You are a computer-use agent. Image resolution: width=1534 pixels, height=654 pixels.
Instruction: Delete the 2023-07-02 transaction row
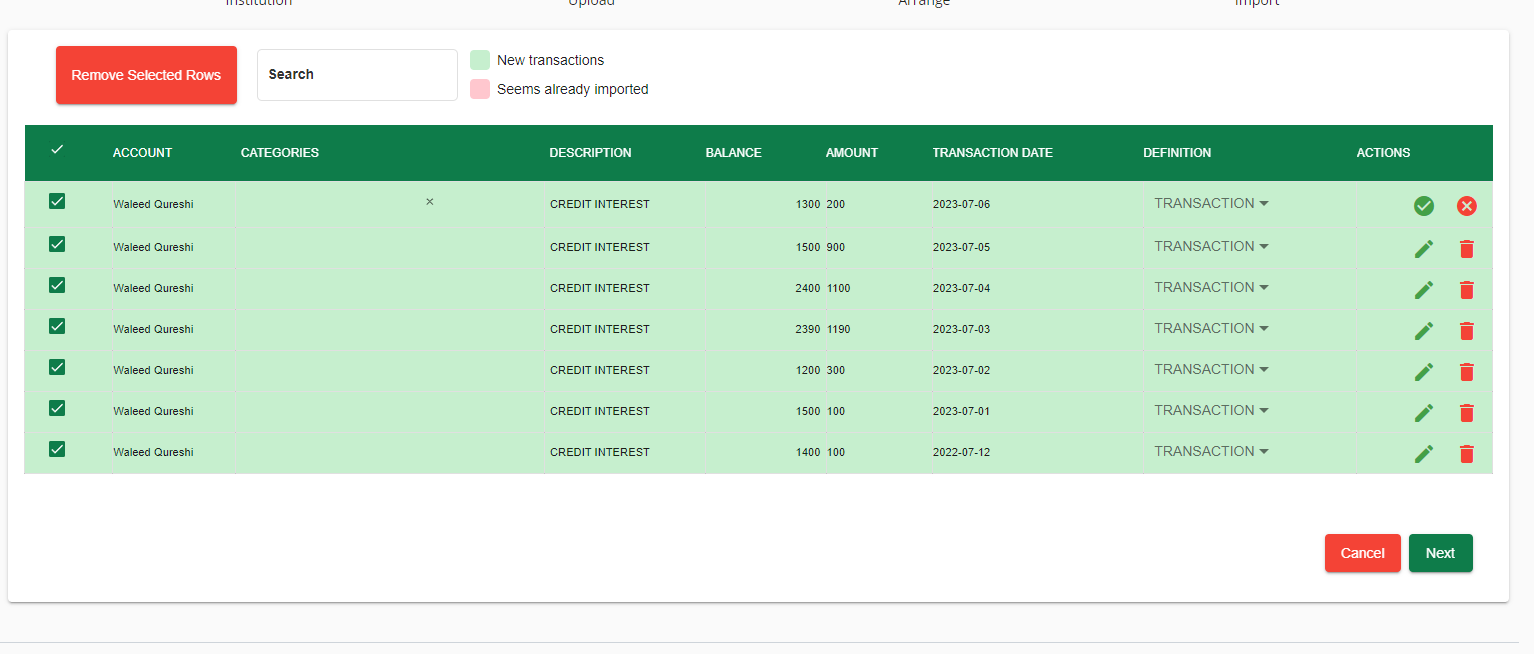pos(1466,372)
